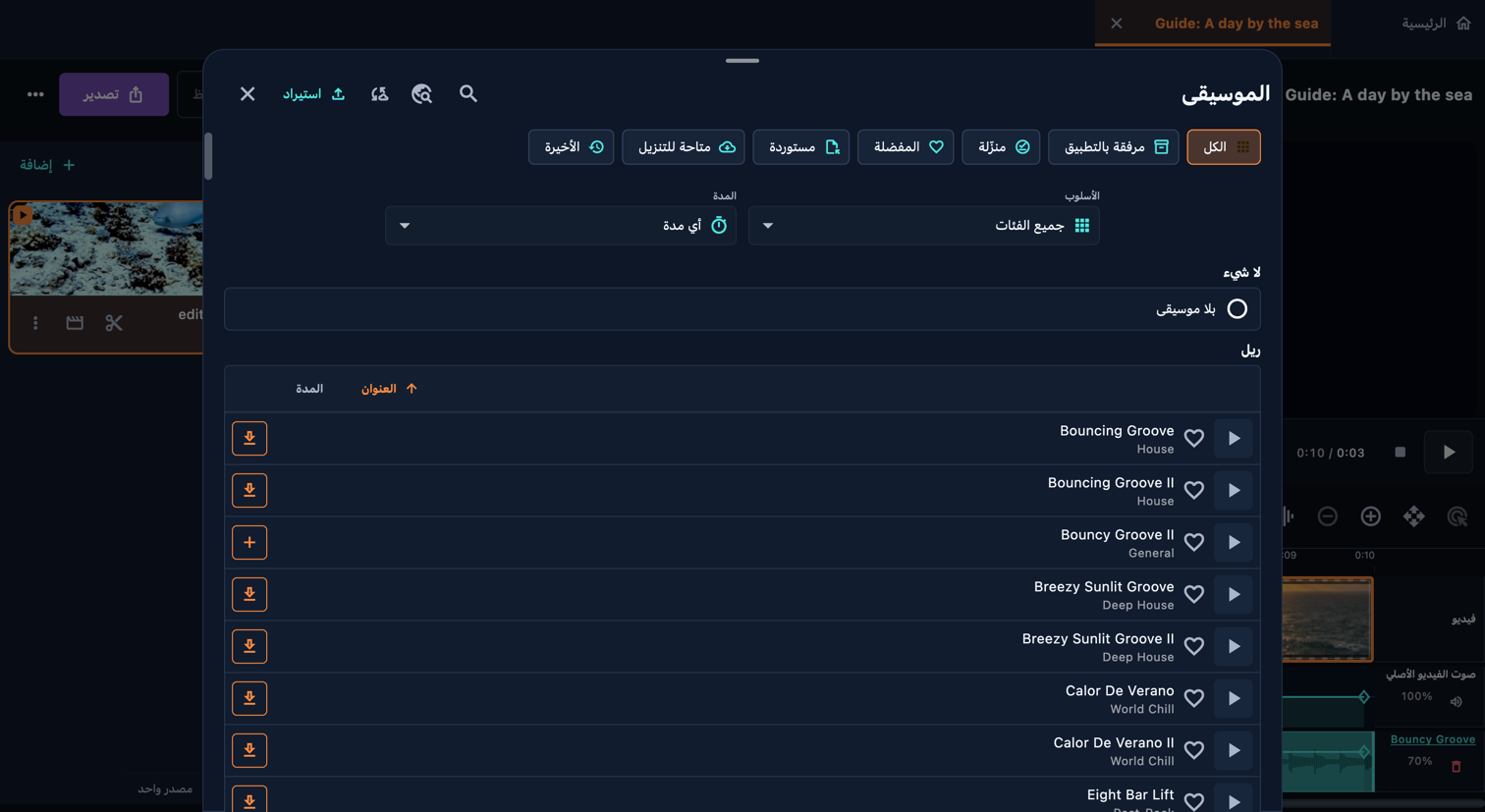Favorite Bouncing Groove II House track
Viewport: 1485px width, 812px height.
(x=1194, y=491)
